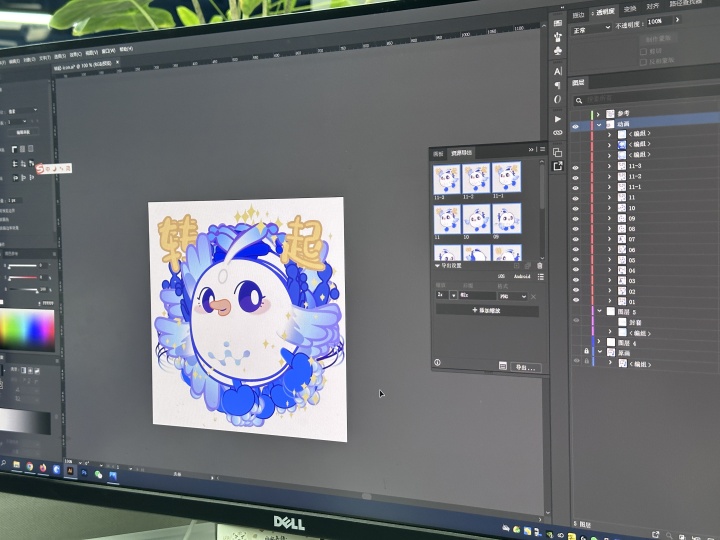Screen dimensions: 720x540
Task: Click the iOS preset link
Action: (501, 276)
